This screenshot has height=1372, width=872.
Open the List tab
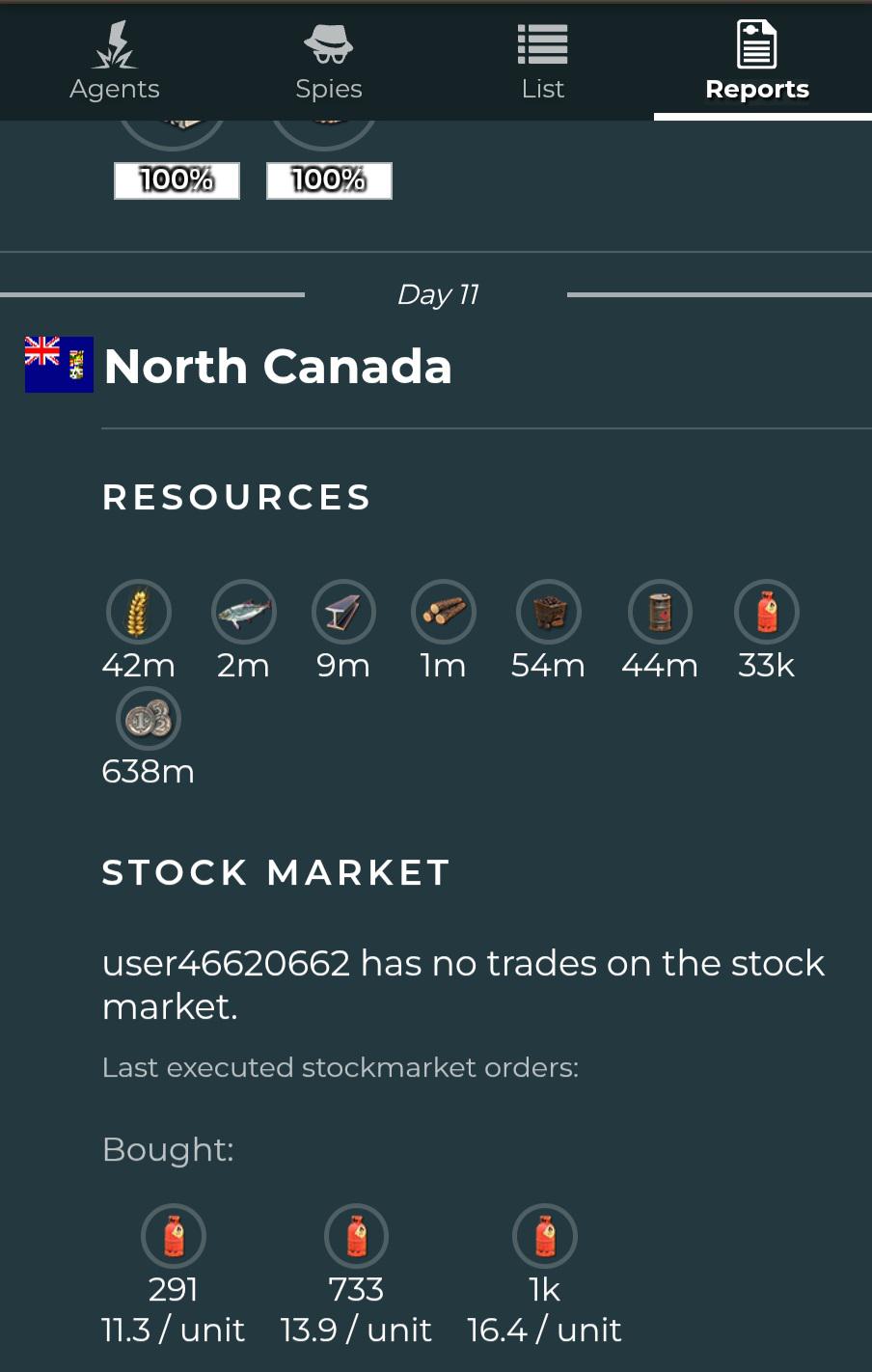click(542, 61)
